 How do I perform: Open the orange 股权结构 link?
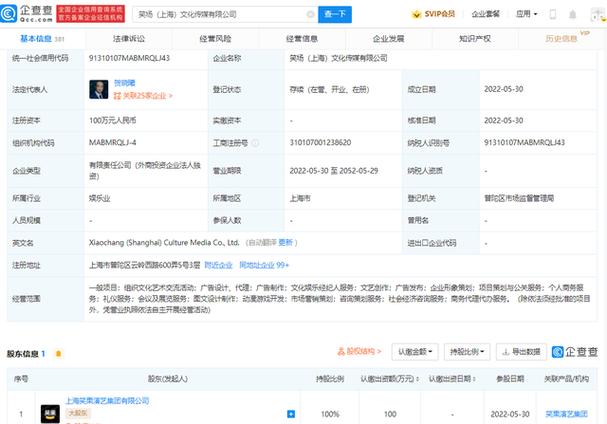coord(360,352)
